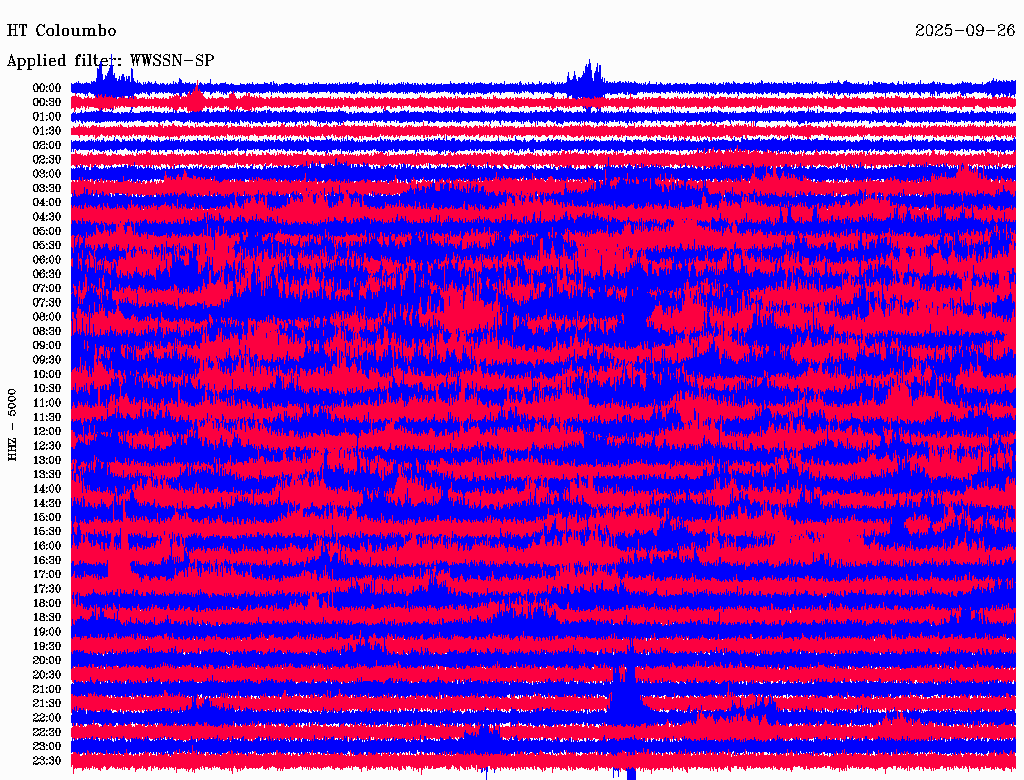The width and height of the screenshot is (1024, 780).
Task: Select the 11:30 time row label
Action: [x=47, y=417]
